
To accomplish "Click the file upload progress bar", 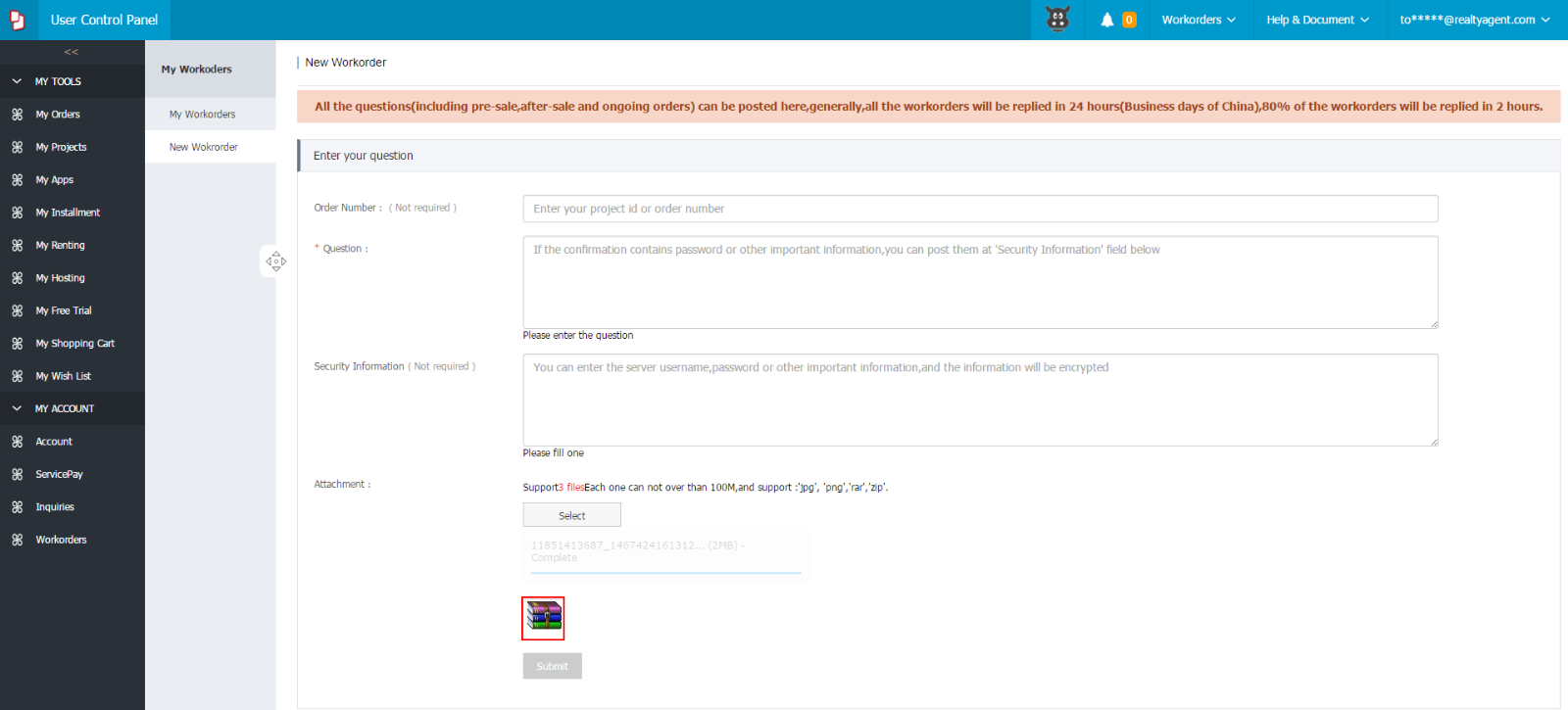I will pos(665,572).
